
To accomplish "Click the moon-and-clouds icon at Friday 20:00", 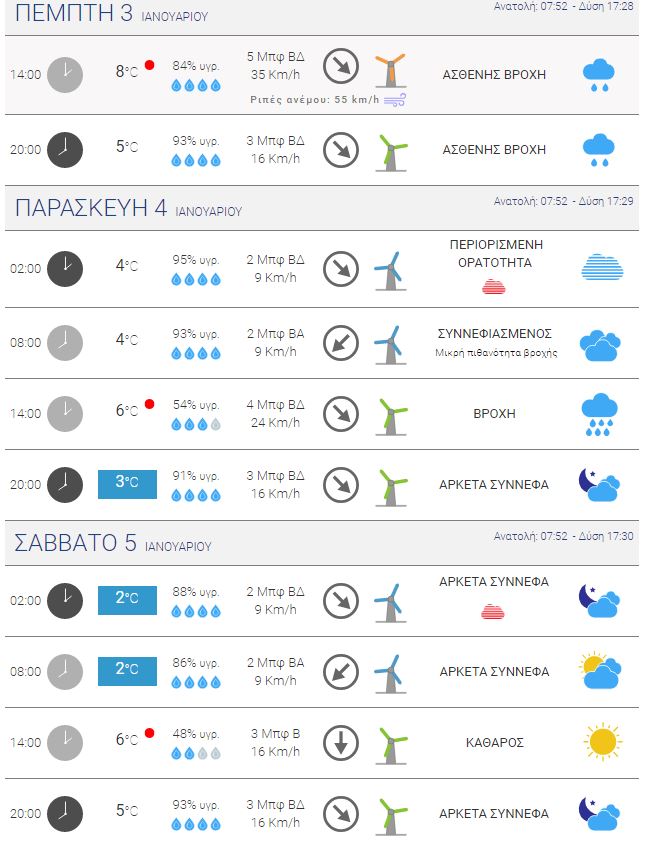I will 599,484.
